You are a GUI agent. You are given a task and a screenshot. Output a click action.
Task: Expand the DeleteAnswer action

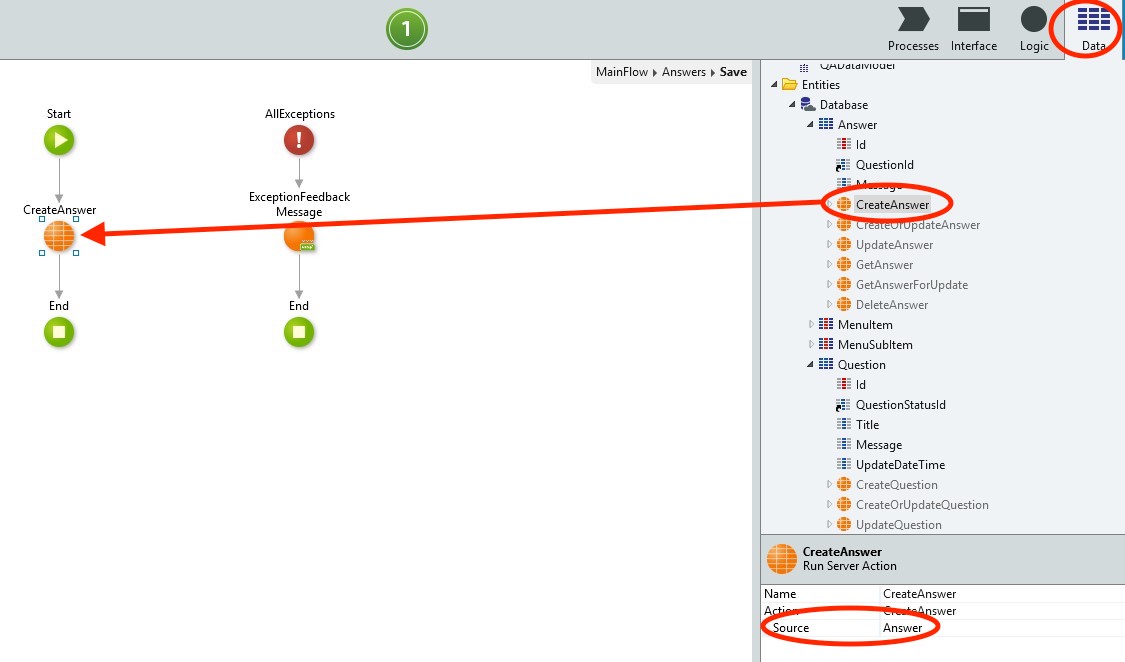(829, 305)
